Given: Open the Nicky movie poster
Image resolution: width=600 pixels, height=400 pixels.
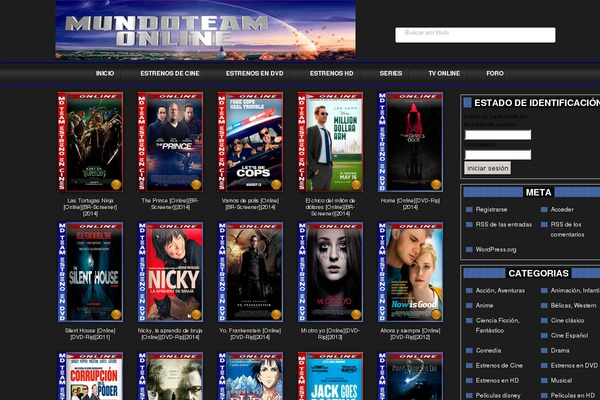Looking at the screenshot, I should point(170,272).
